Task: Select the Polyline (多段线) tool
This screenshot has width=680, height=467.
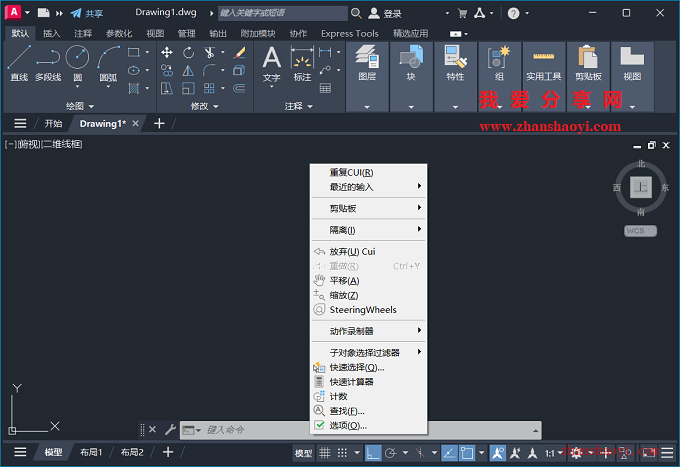Action: click(48, 63)
